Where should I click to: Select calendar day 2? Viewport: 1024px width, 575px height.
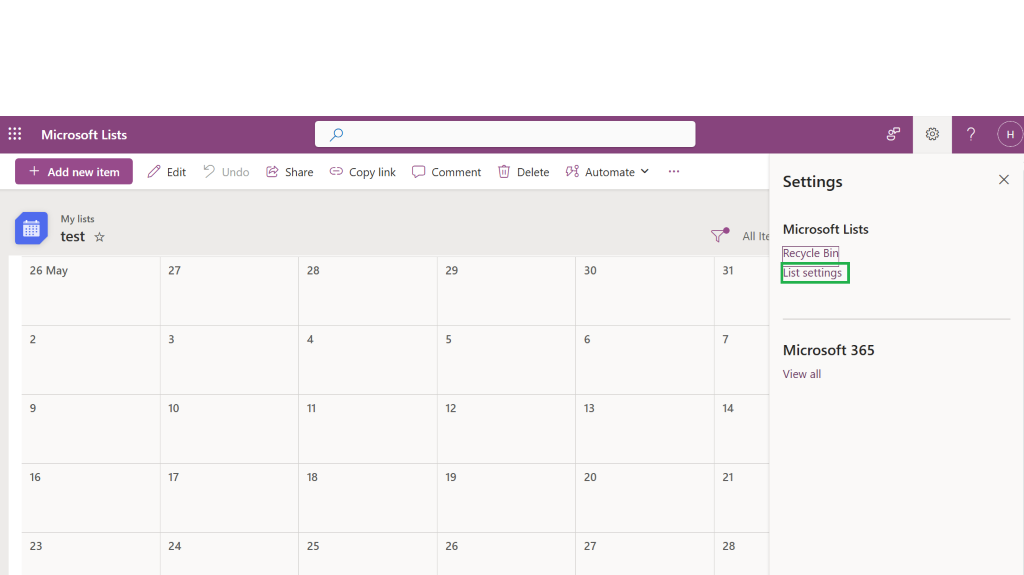(x=91, y=360)
